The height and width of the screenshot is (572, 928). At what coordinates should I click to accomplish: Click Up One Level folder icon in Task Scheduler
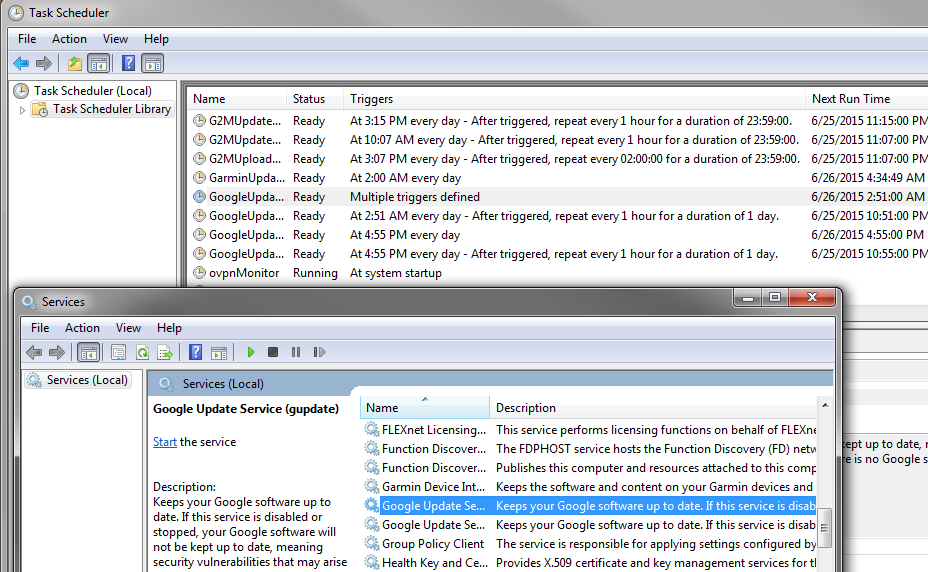75,63
